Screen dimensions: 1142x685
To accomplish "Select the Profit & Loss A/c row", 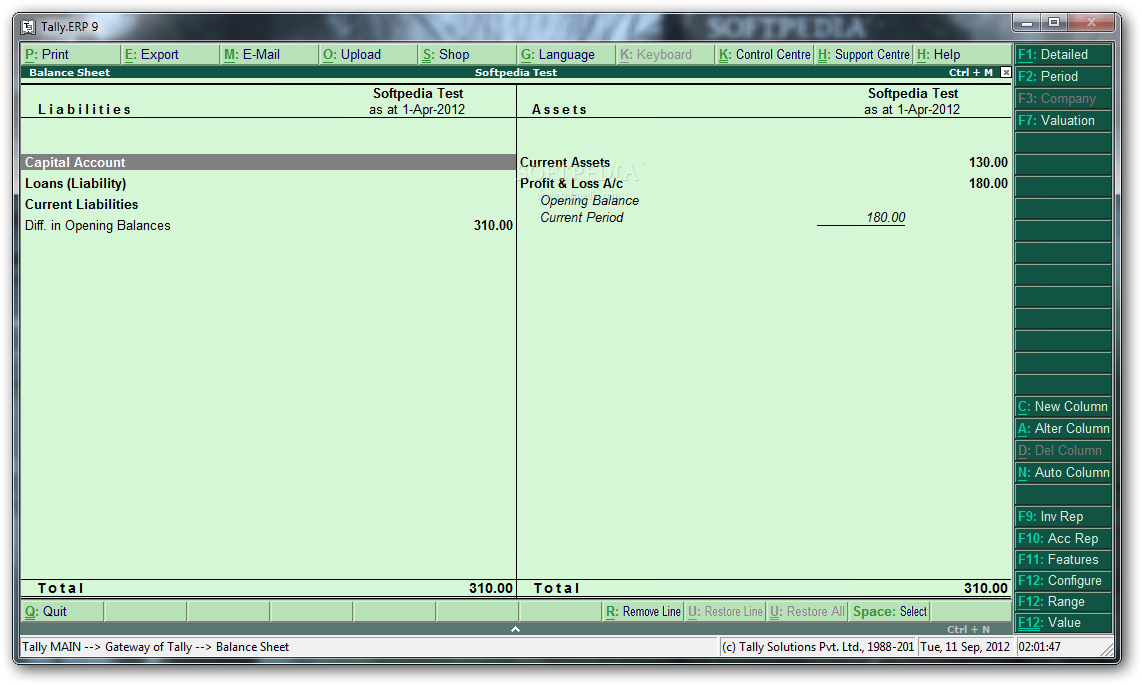I will point(764,183).
